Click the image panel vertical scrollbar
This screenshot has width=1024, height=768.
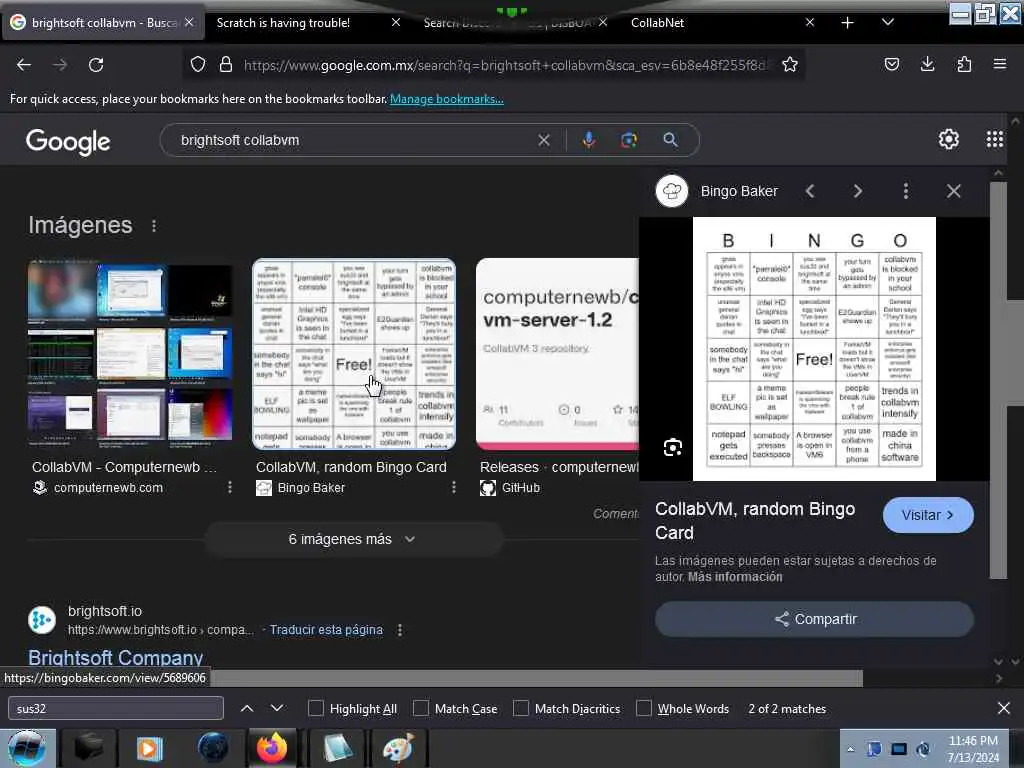998,380
